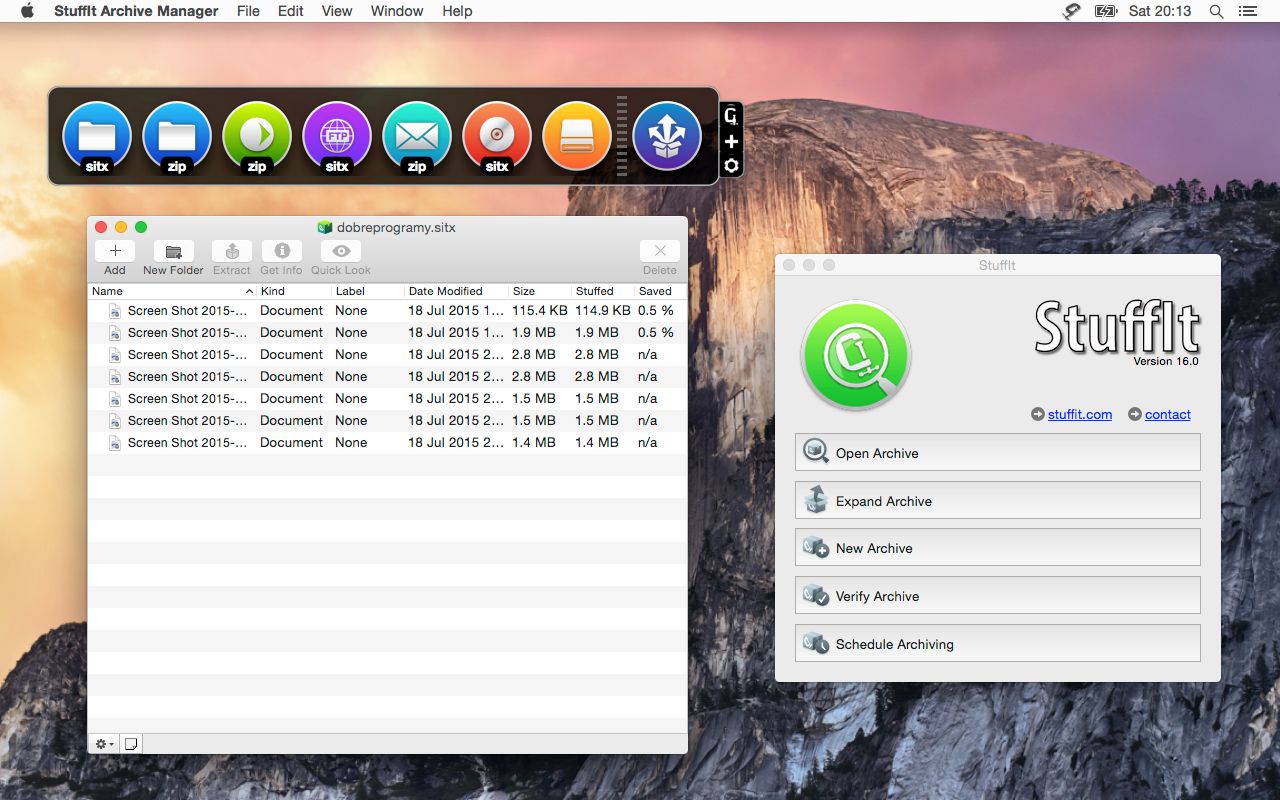
Task: Click the purple FTP sitx droplet
Action: tap(337, 137)
